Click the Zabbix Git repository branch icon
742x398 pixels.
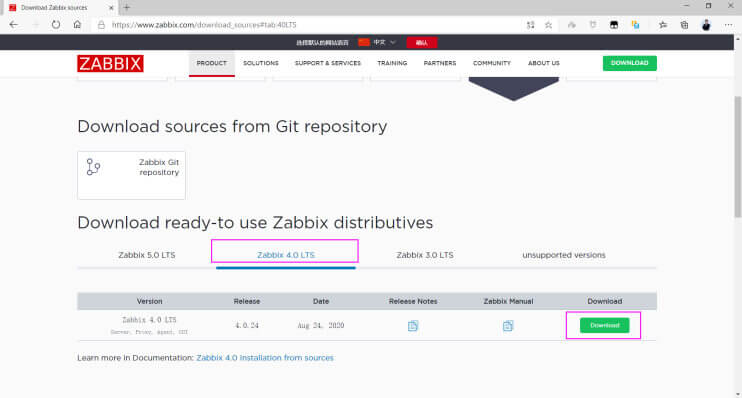(93, 167)
